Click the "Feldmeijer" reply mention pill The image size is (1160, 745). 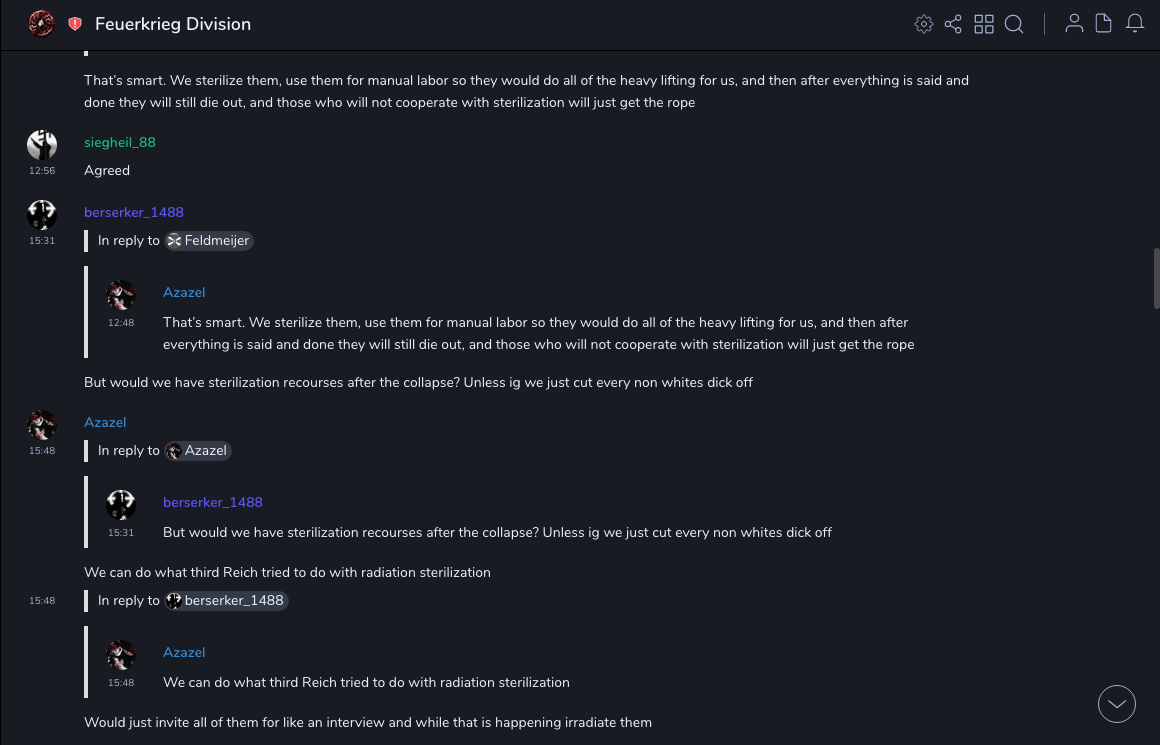coord(209,241)
